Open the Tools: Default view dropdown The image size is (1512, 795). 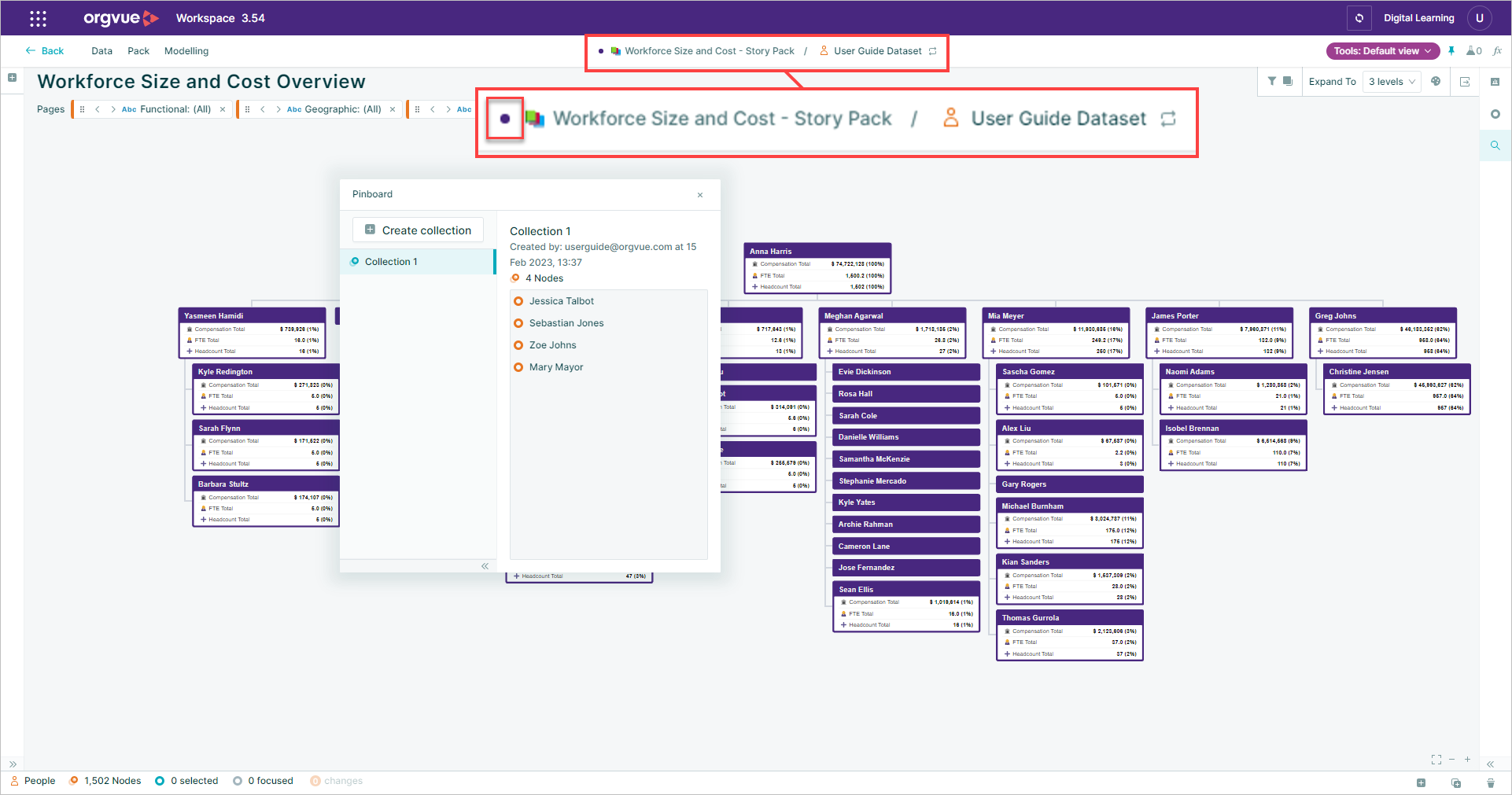tap(1383, 51)
